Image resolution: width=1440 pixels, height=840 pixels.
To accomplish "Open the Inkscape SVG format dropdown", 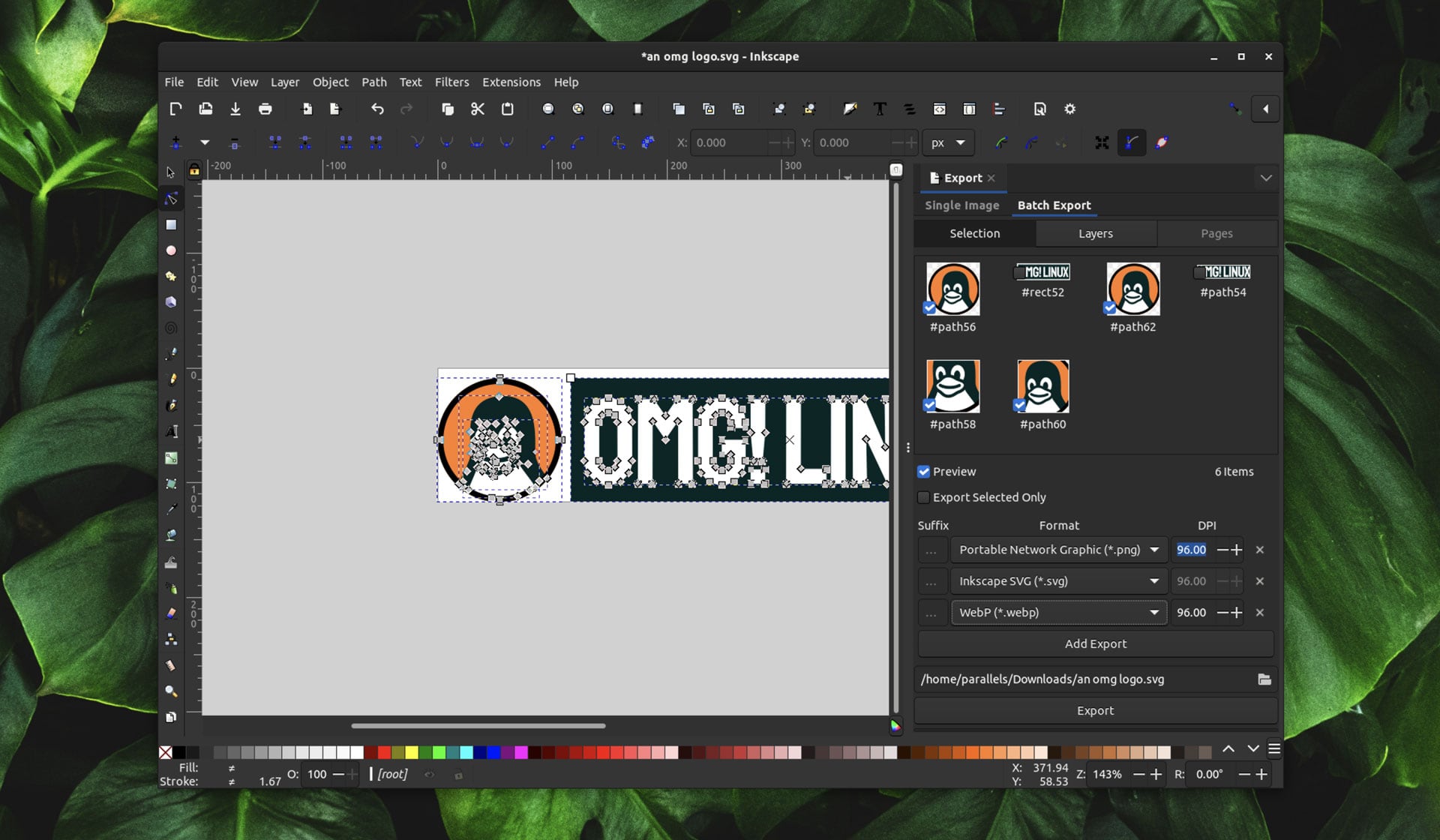I will tap(1059, 581).
